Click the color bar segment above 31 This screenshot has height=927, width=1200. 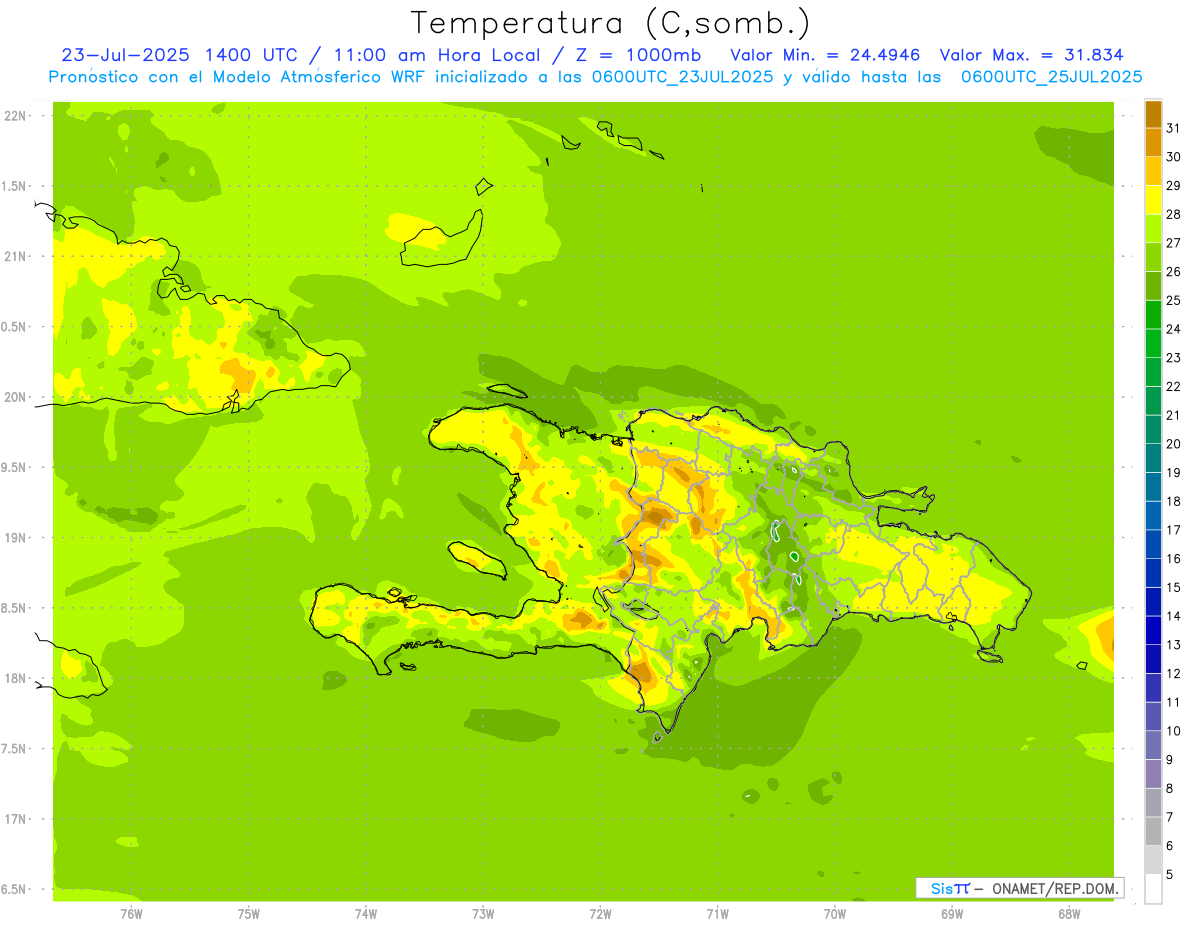[1153, 114]
